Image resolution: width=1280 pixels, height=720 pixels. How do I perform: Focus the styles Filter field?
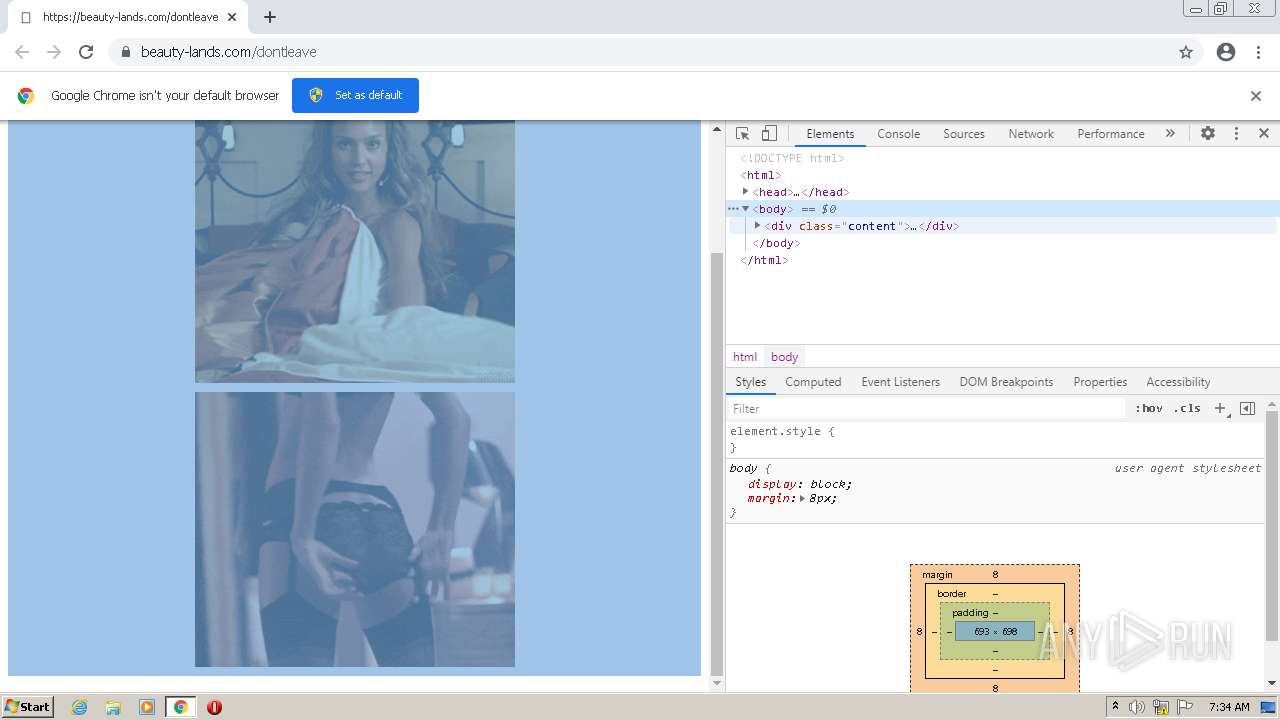click(x=926, y=408)
